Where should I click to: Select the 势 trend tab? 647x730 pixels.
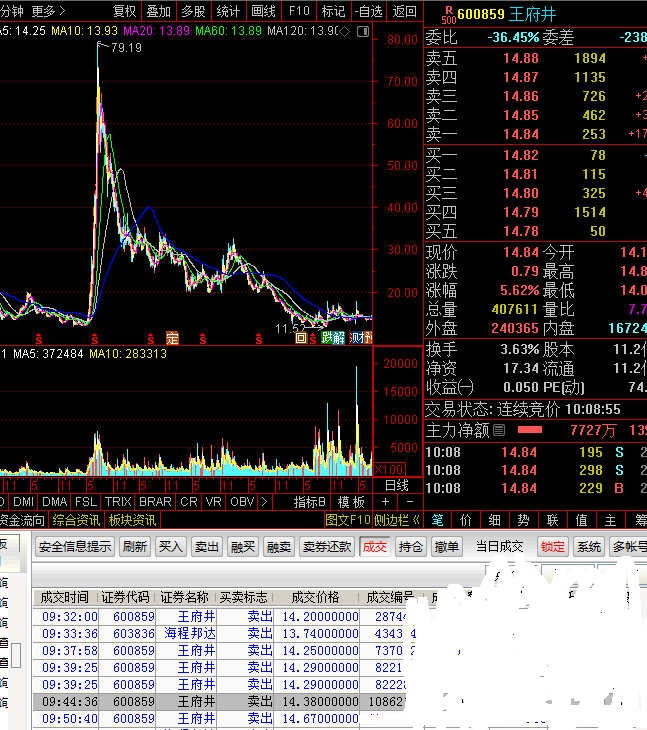tap(524, 520)
